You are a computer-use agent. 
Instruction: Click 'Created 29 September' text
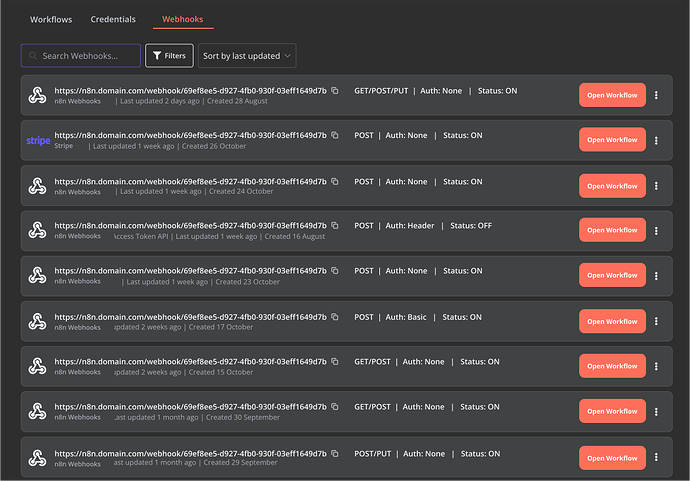tap(240, 463)
